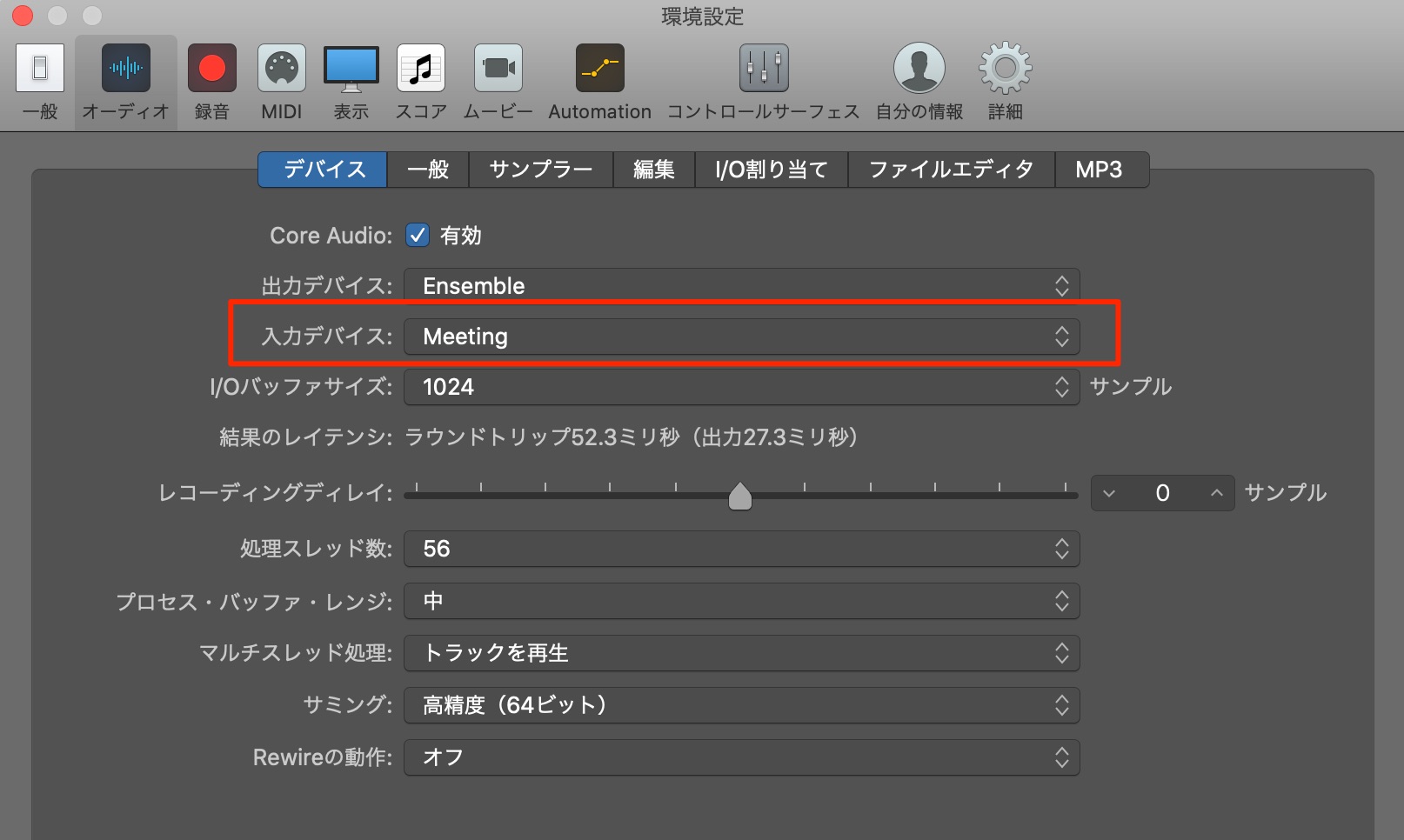Image resolution: width=1404 pixels, height=840 pixels.
Task: Open the Automation preferences pane
Action: point(600,83)
